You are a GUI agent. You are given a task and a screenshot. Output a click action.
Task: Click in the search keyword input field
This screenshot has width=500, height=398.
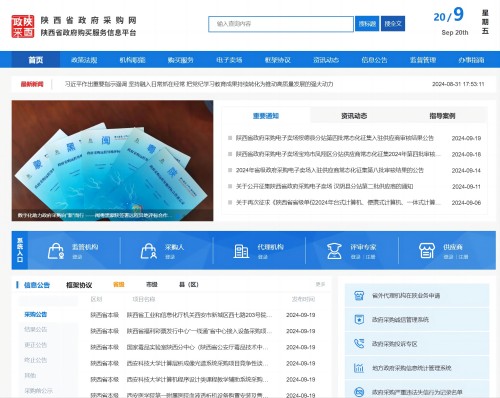281,24
